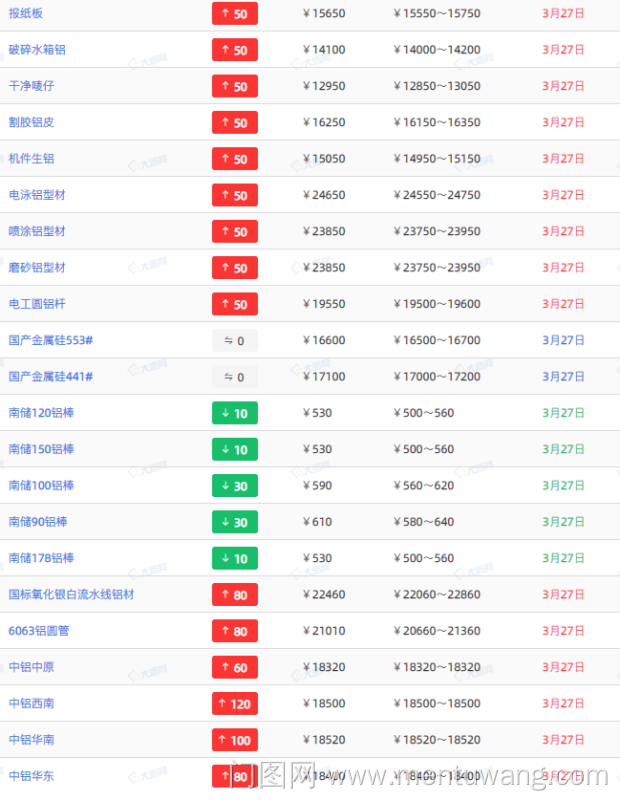The width and height of the screenshot is (620, 800).
Task: Click the 3月27日 date in 喷涂铝型材 row
Action: point(563,231)
